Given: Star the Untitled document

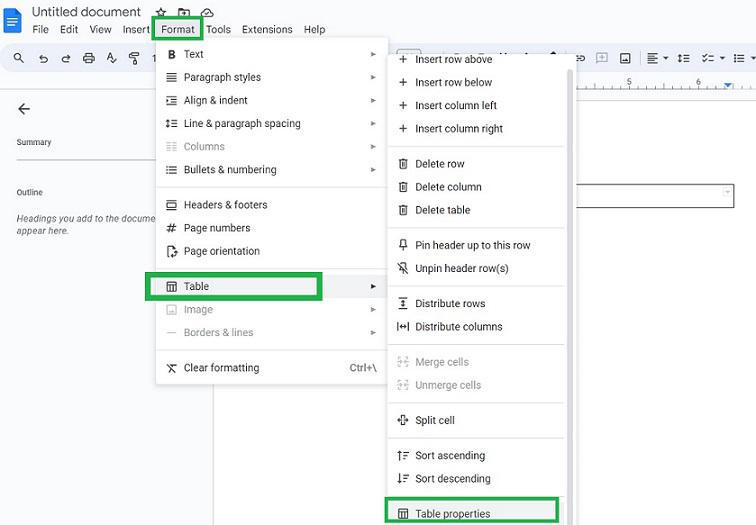Looking at the screenshot, I should 161,13.
